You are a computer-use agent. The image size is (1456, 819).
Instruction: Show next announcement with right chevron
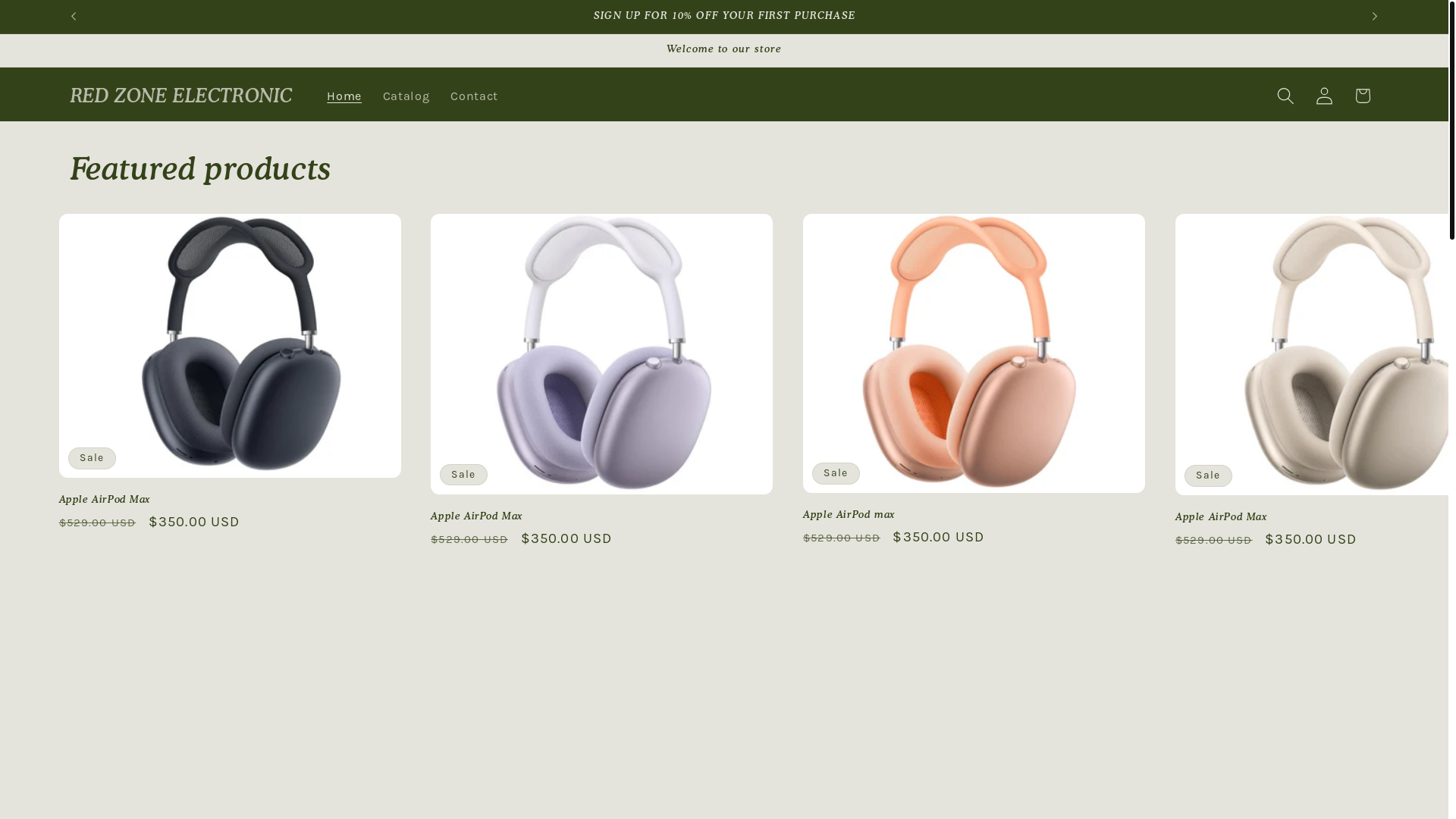(x=1374, y=16)
